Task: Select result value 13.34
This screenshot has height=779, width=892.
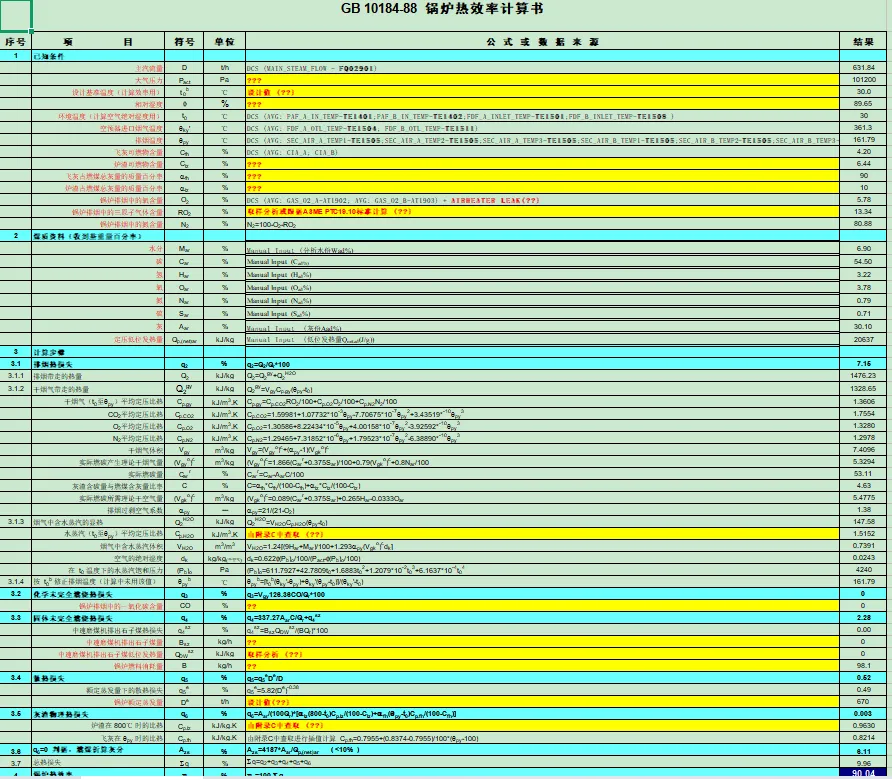Action: point(863,211)
